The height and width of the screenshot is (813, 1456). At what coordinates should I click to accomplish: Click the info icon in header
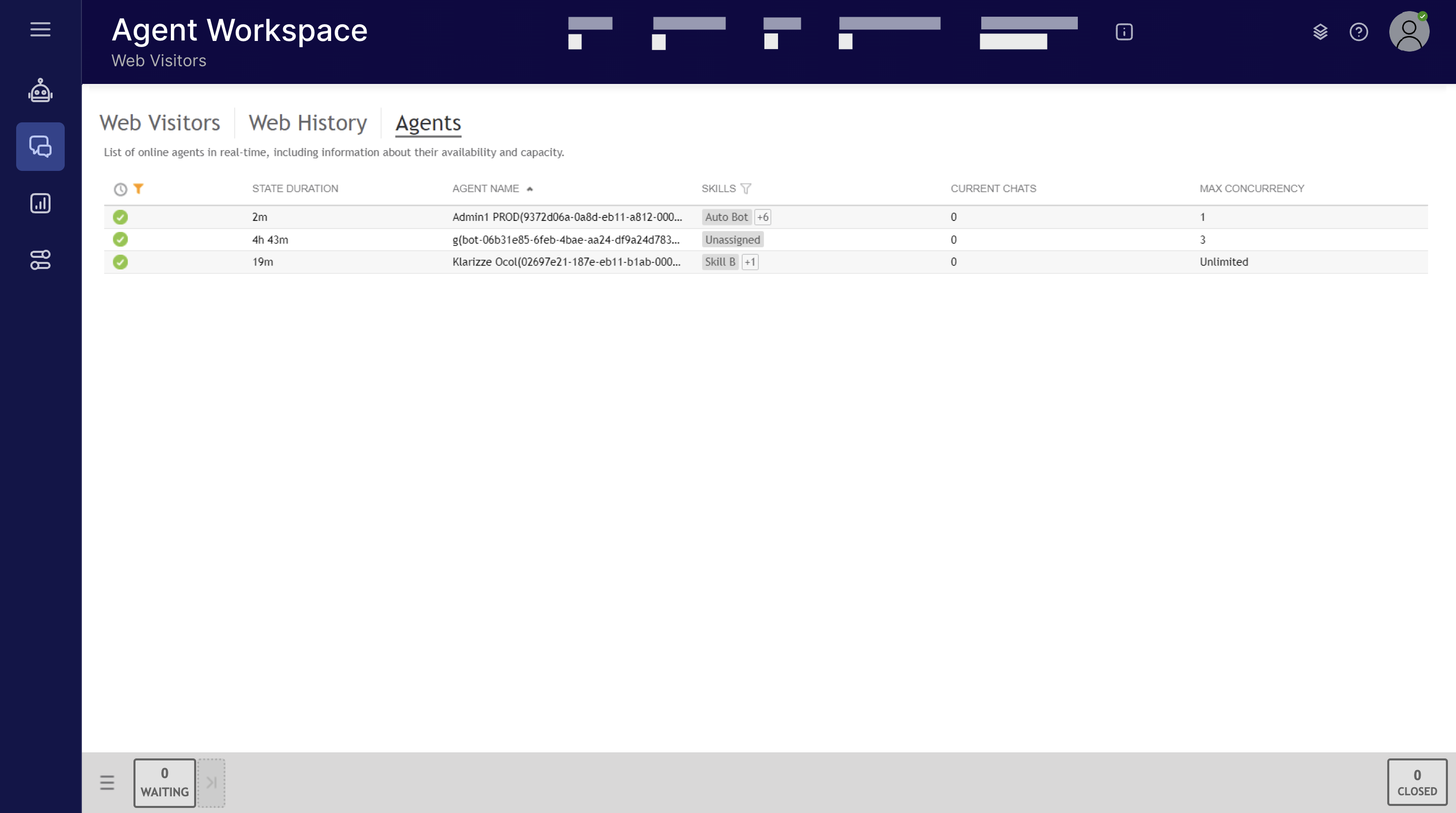coord(1124,32)
